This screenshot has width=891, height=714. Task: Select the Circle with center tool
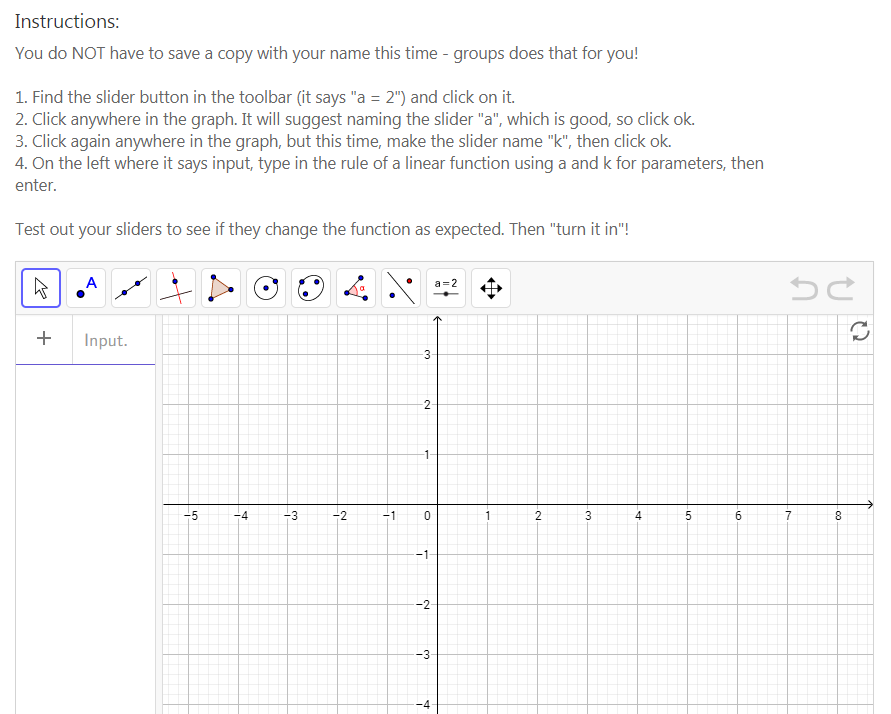pyautogui.click(x=266, y=288)
